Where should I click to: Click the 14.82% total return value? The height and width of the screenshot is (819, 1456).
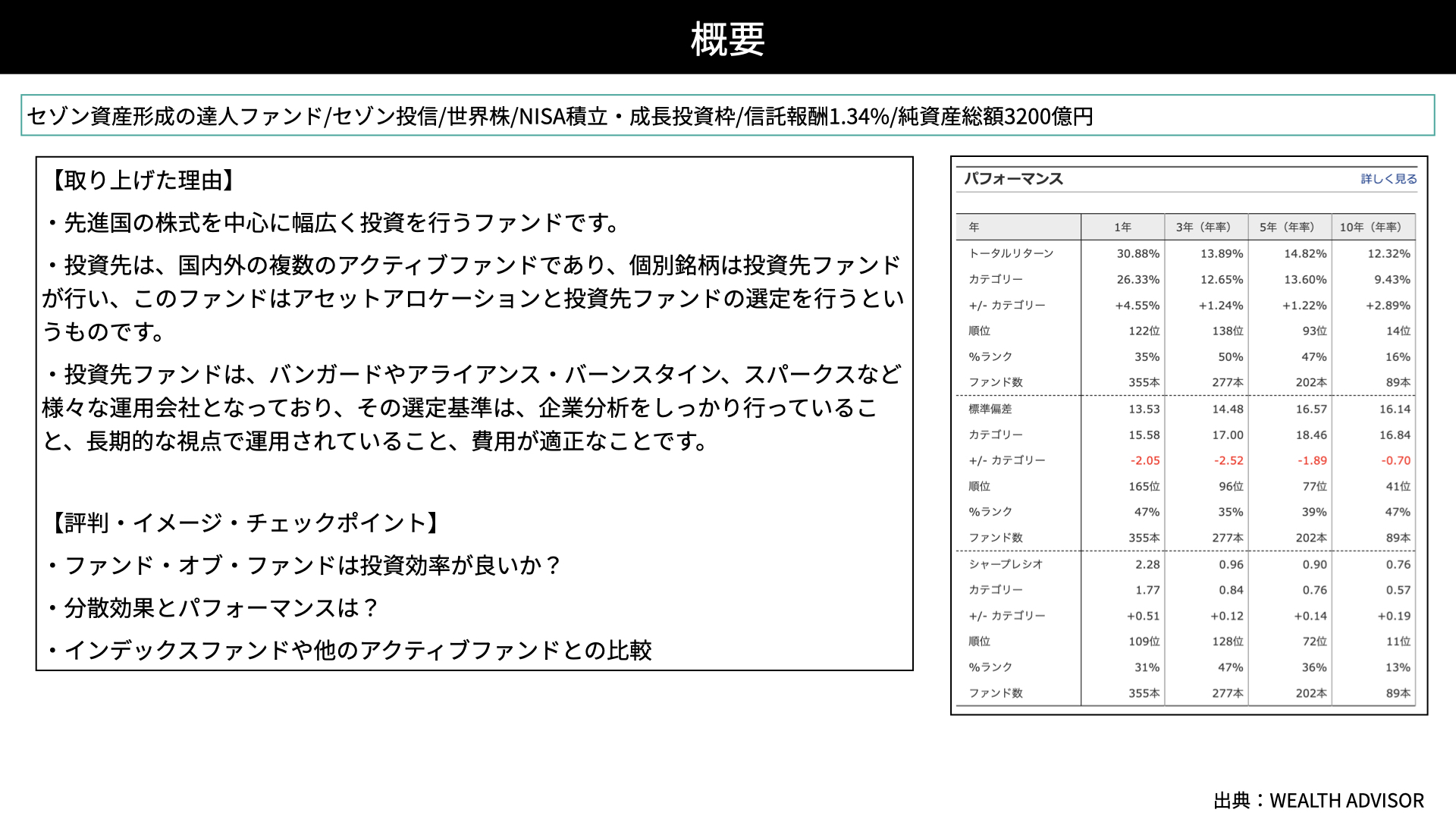tap(1305, 253)
